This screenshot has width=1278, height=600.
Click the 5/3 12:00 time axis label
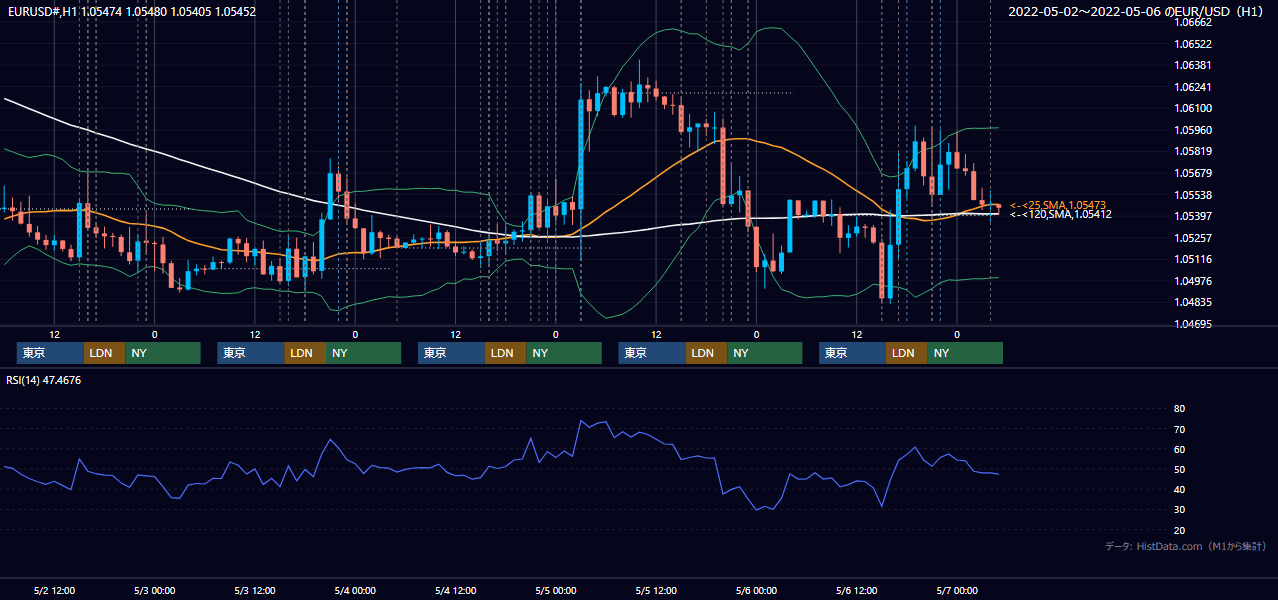[x=255, y=590]
